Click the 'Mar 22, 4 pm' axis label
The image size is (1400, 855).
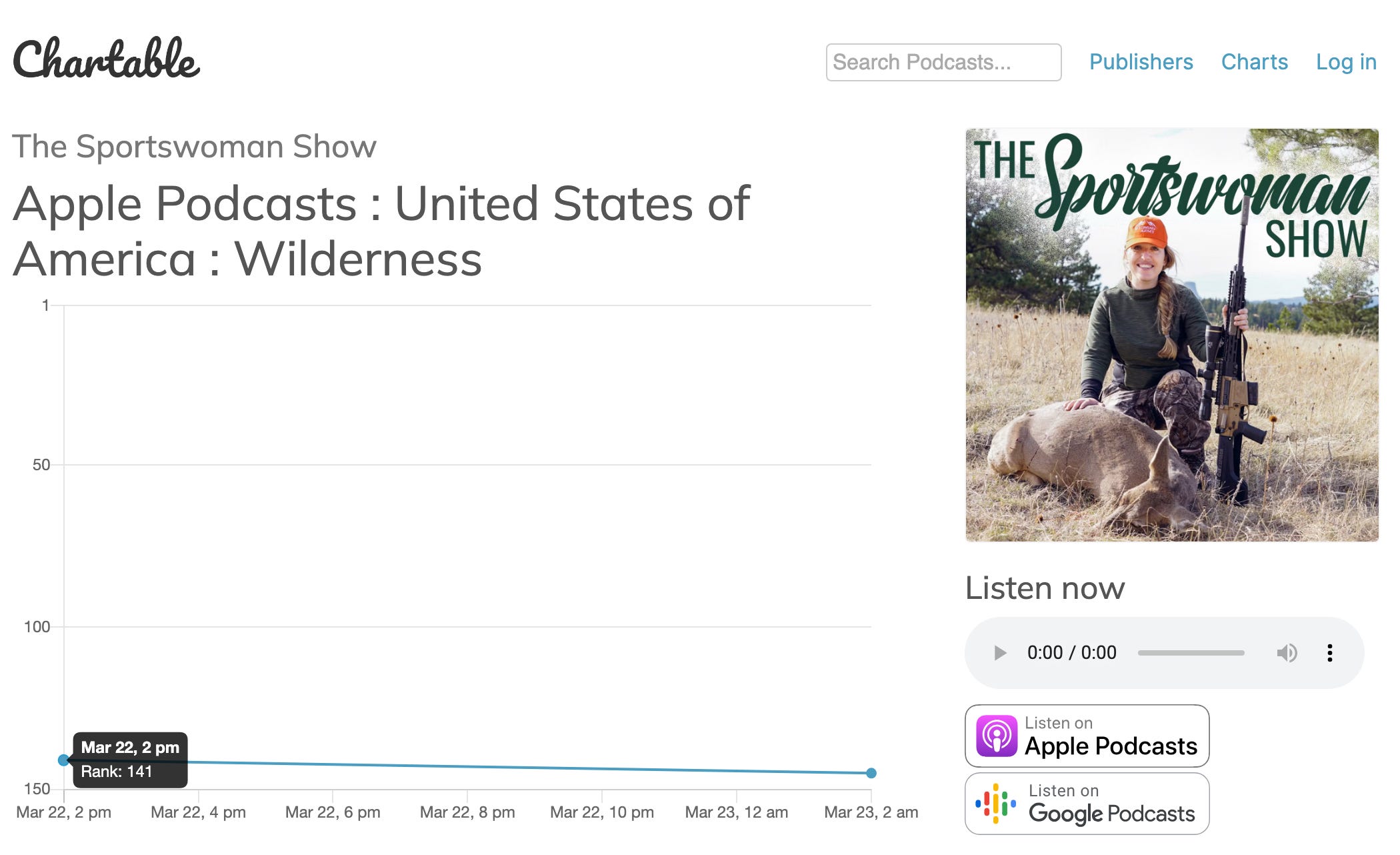coord(198,812)
